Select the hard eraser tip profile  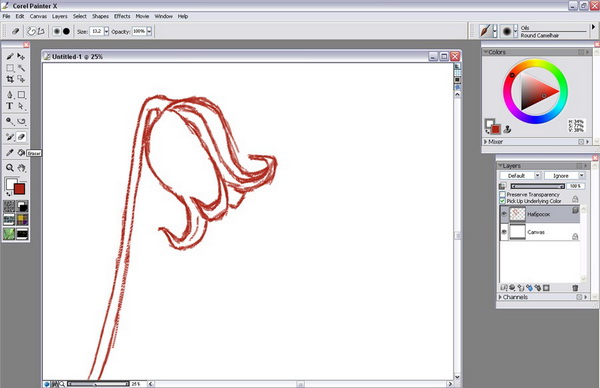66,31
